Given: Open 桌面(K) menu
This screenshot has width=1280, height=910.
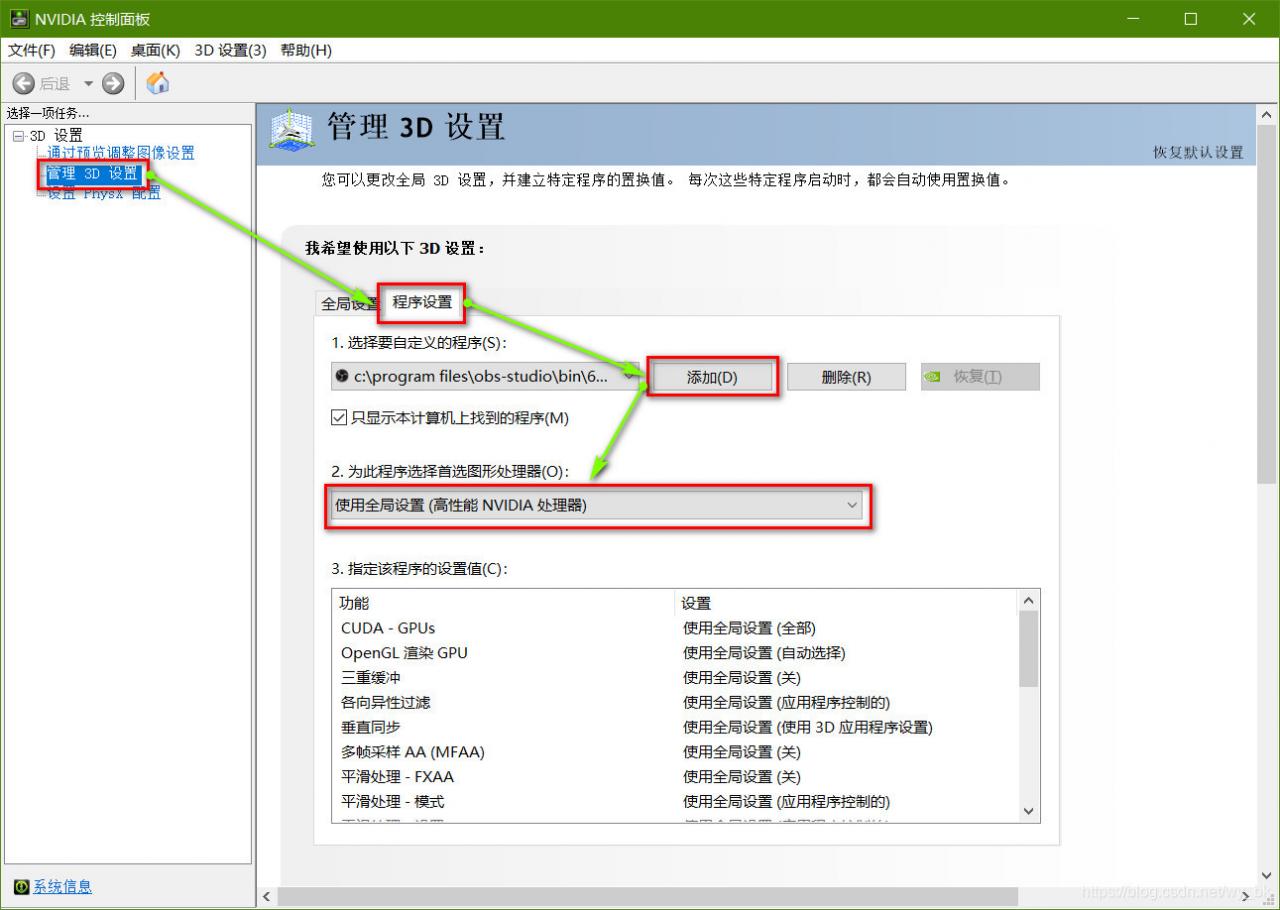Looking at the screenshot, I should tap(155, 50).
